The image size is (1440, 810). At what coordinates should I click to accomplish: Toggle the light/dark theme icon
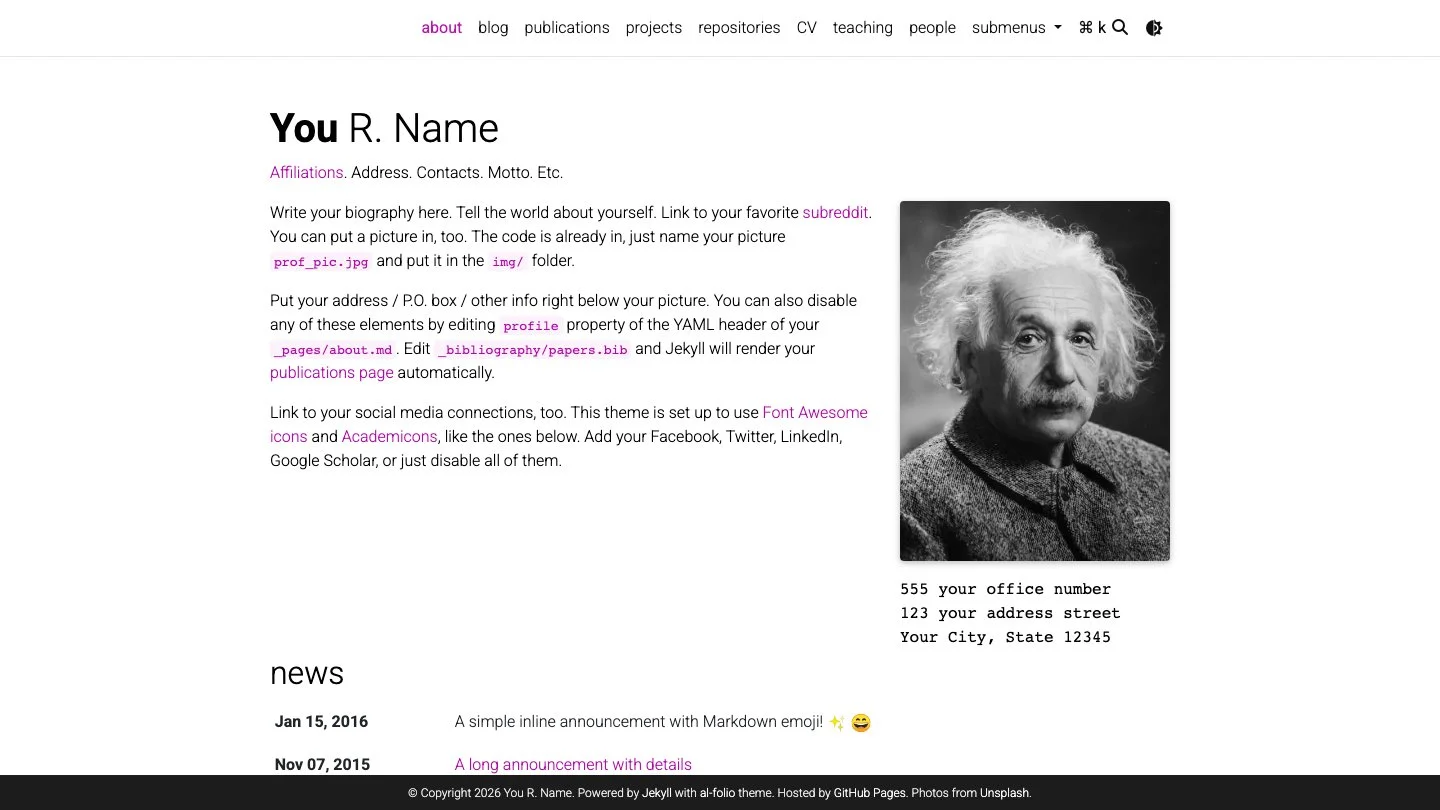(1154, 28)
